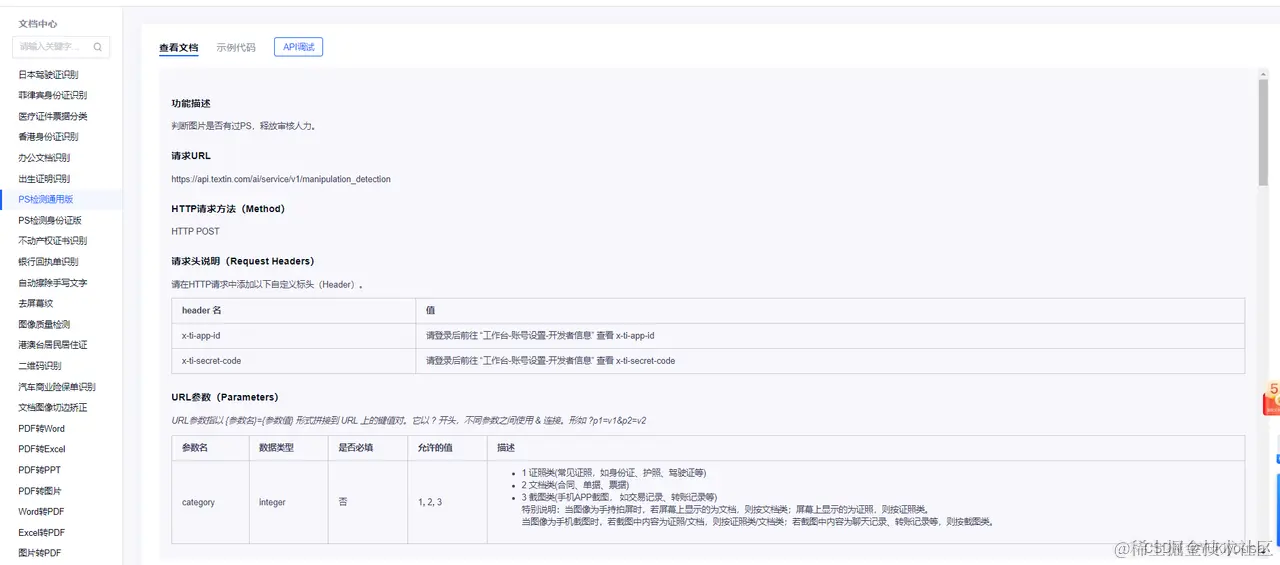Open the API调试 button

298,47
